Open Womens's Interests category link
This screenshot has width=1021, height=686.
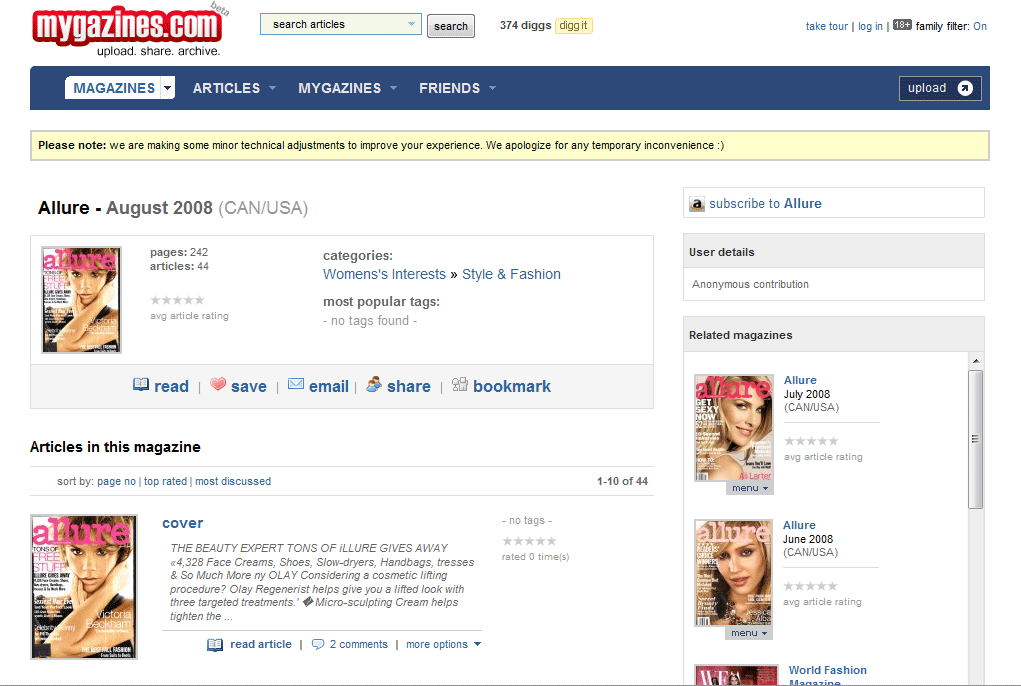(x=384, y=274)
